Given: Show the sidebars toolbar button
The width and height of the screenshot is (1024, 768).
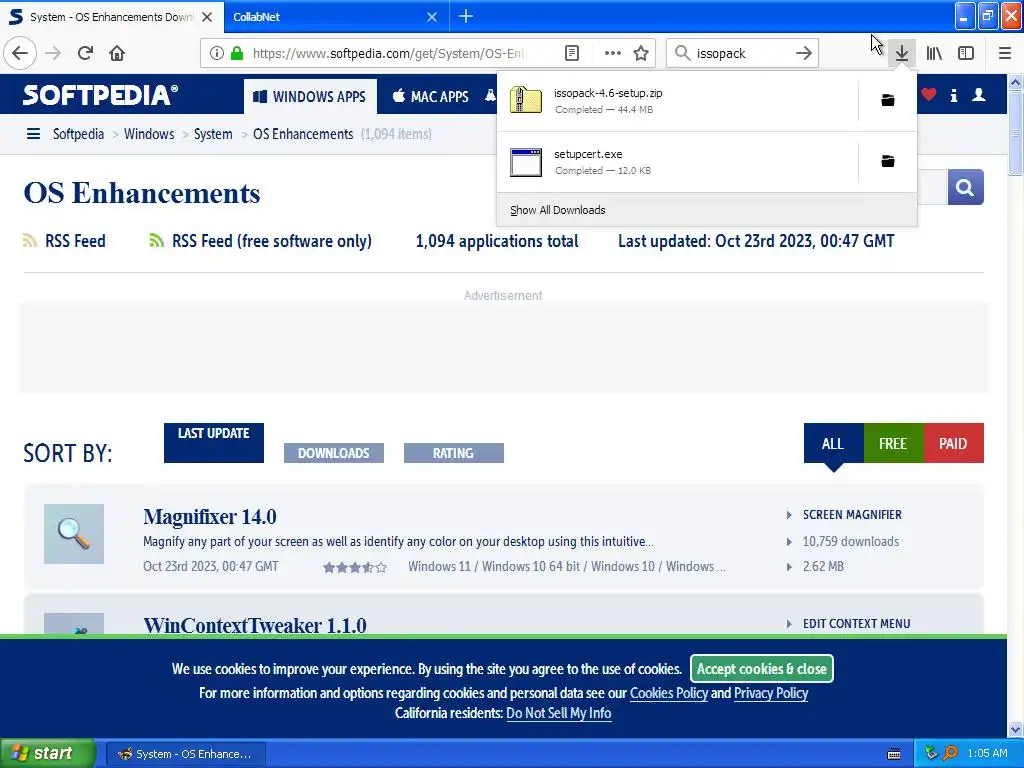Looking at the screenshot, I should point(966,53).
